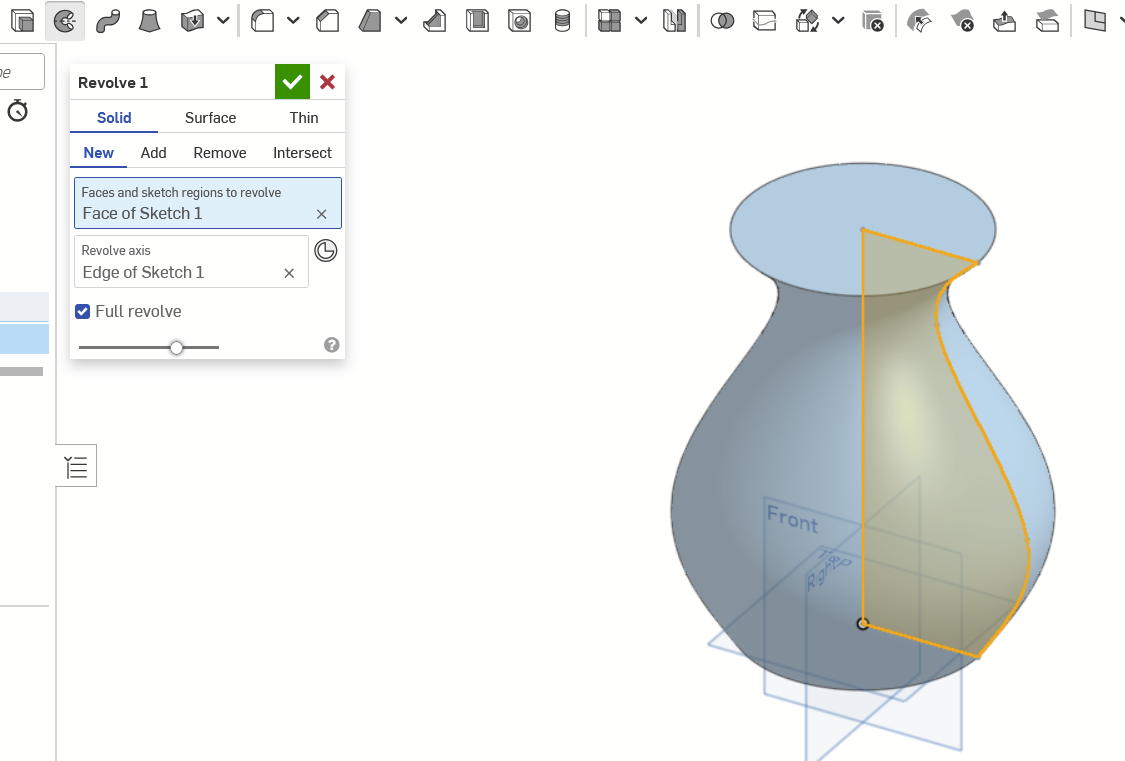Viewport: 1125px width, 761px height.
Task: Select the Delete face tool
Action: (x=962, y=21)
